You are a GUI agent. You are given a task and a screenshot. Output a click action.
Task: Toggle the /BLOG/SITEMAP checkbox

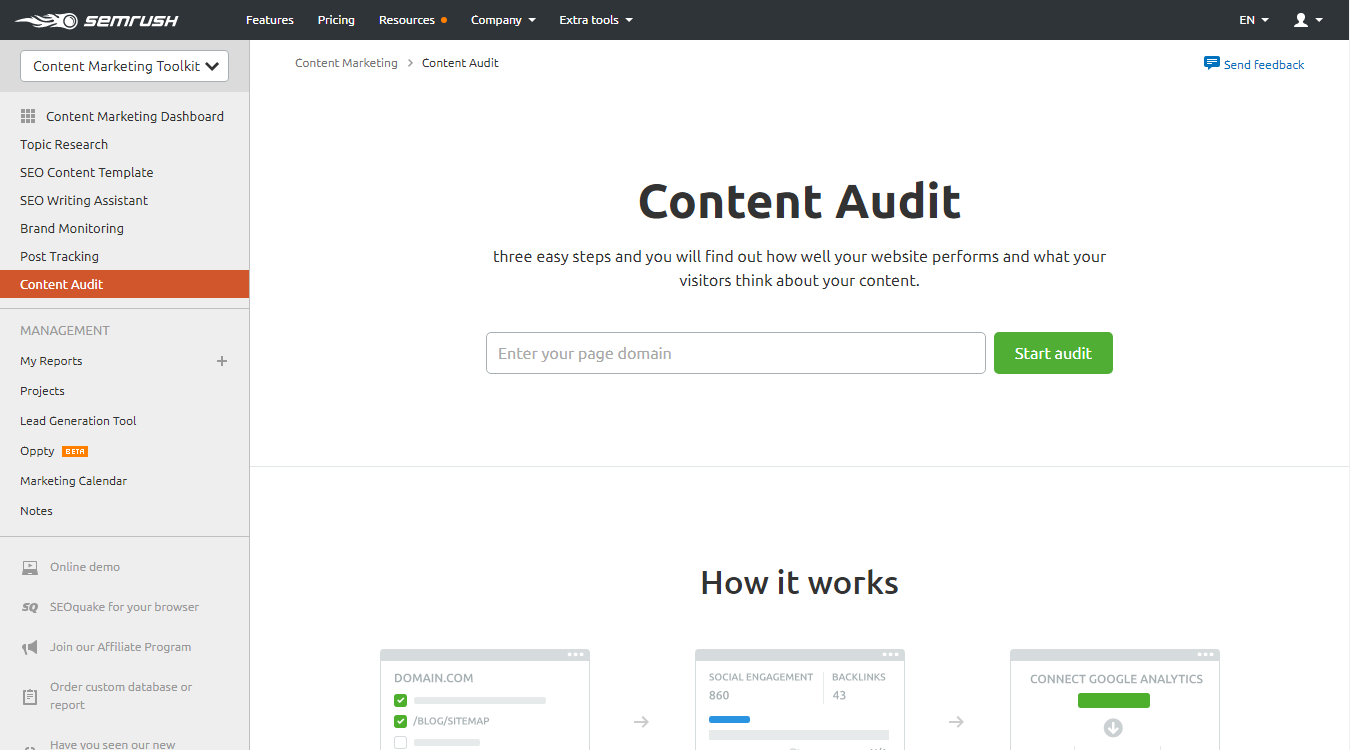click(x=400, y=721)
